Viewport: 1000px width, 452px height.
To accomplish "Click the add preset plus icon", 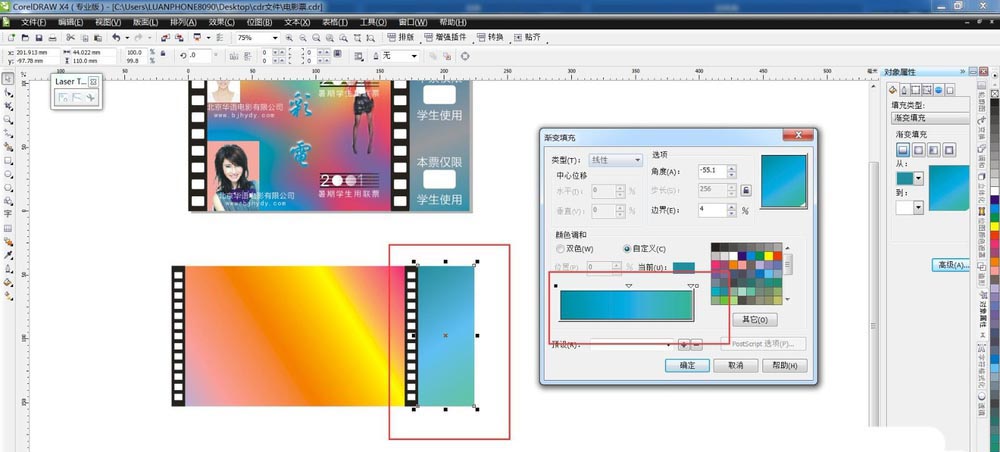I will (x=684, y=344).
